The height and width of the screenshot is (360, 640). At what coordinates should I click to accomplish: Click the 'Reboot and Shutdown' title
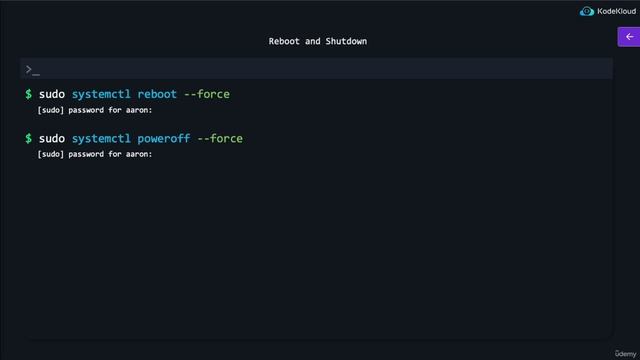point(318,41)
